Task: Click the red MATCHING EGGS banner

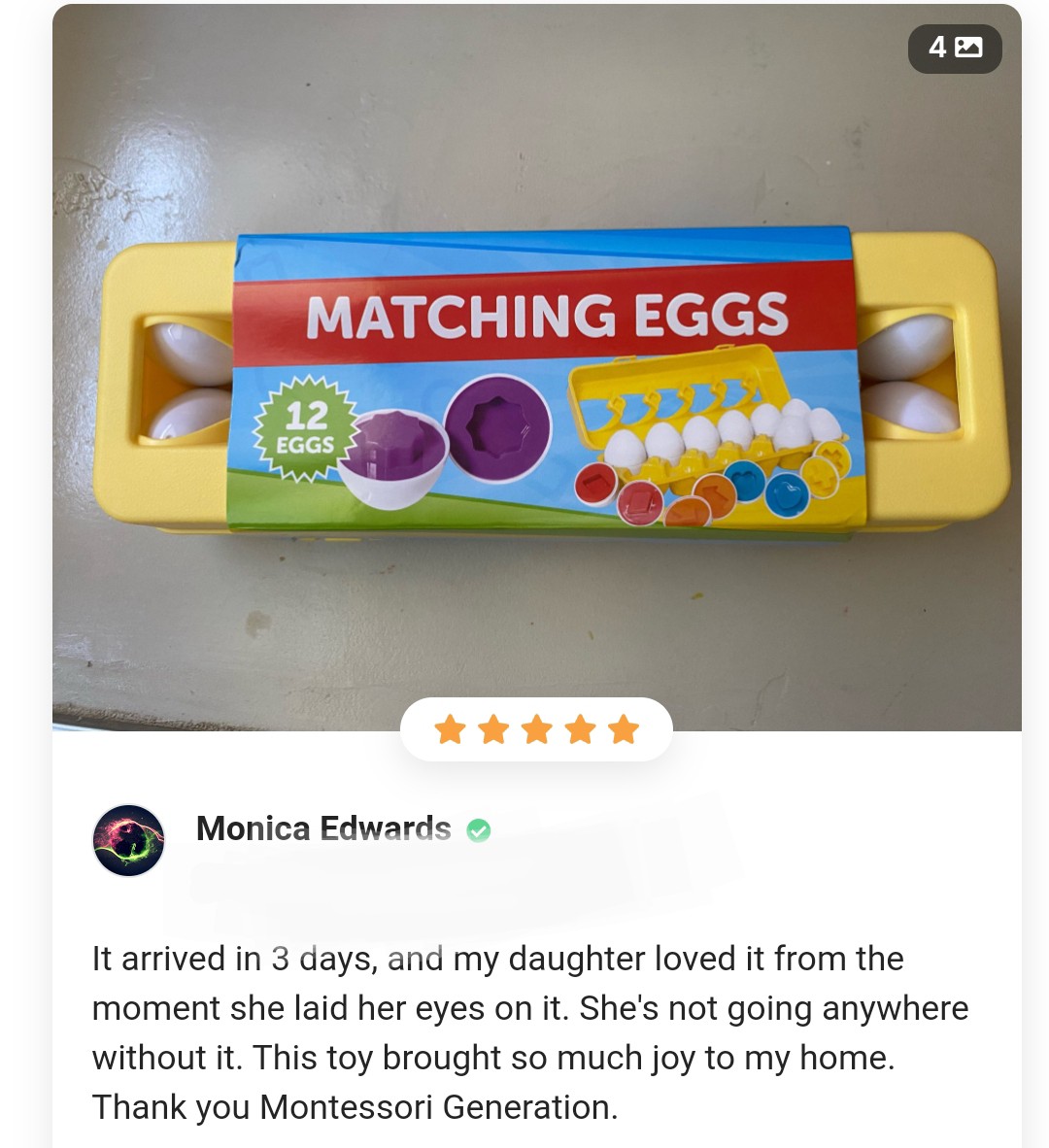Action: (x=545, y=315)
